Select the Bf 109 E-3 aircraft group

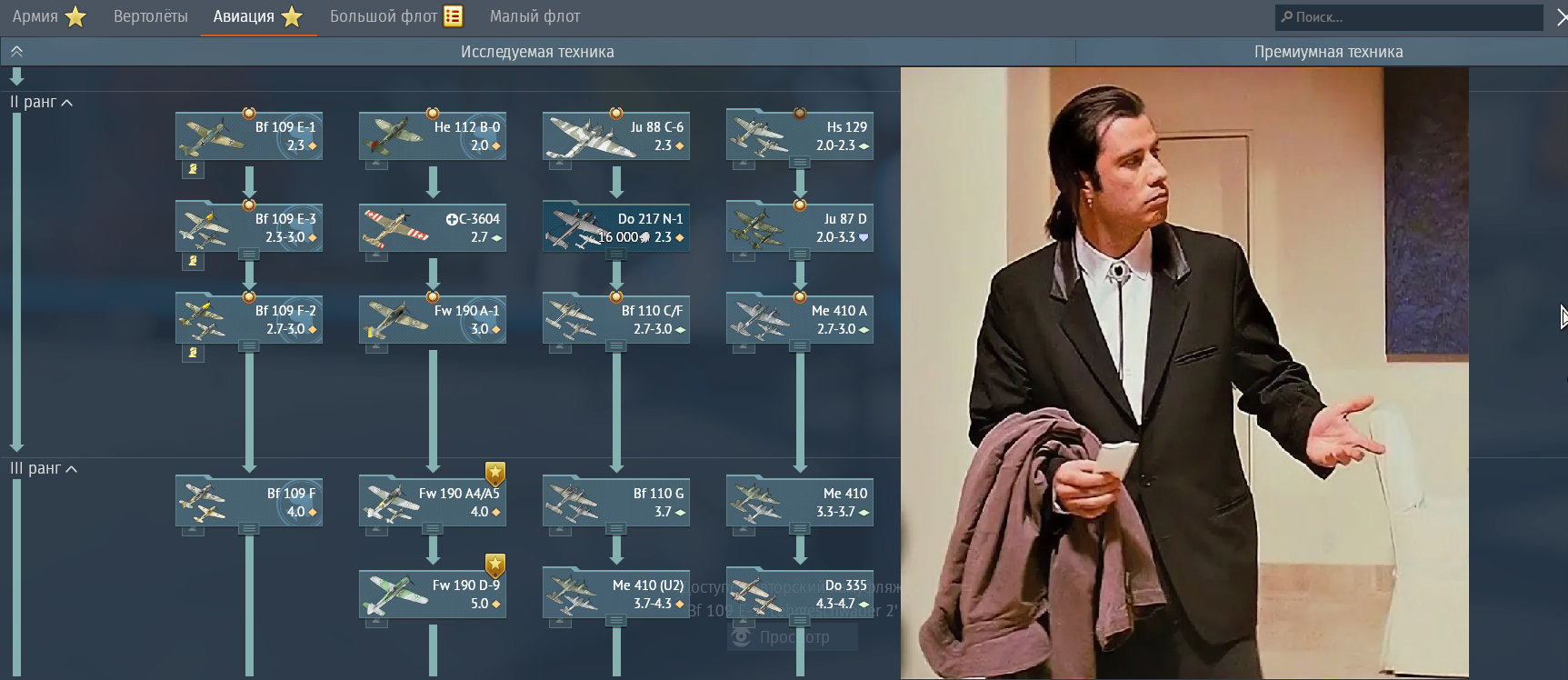249,227
